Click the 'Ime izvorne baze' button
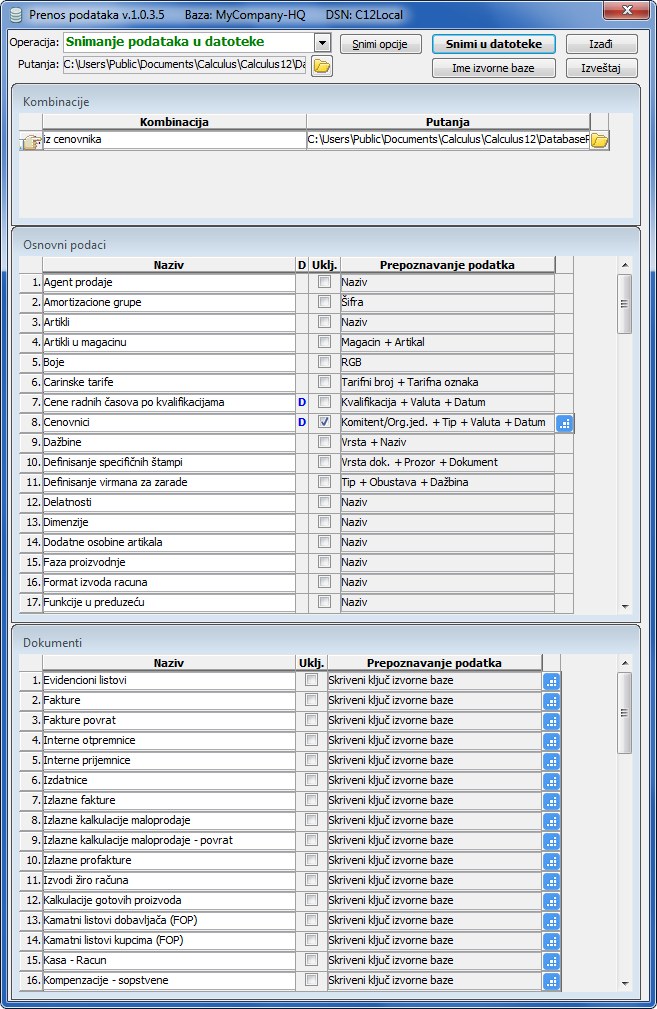Screen dimensions: 657x1009 [x=494, y=68]
